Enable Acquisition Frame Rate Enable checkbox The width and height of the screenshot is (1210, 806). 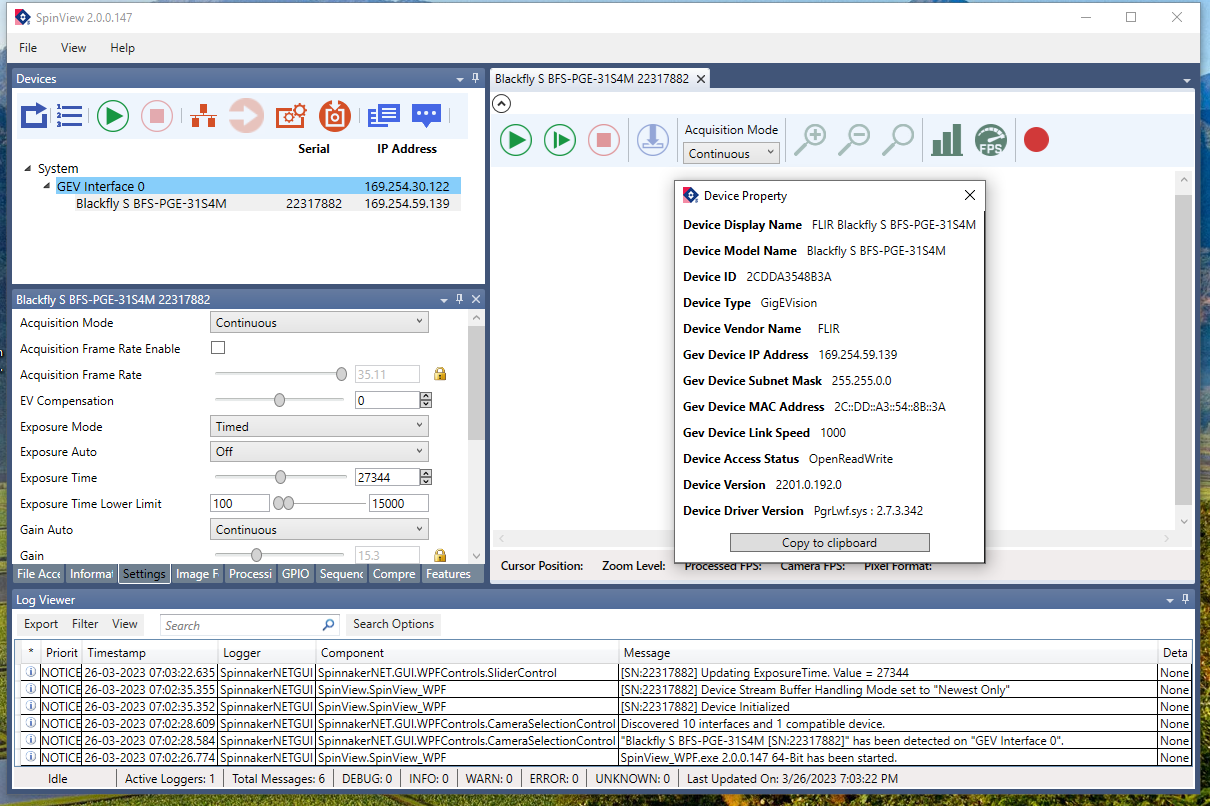pos(218,348)
